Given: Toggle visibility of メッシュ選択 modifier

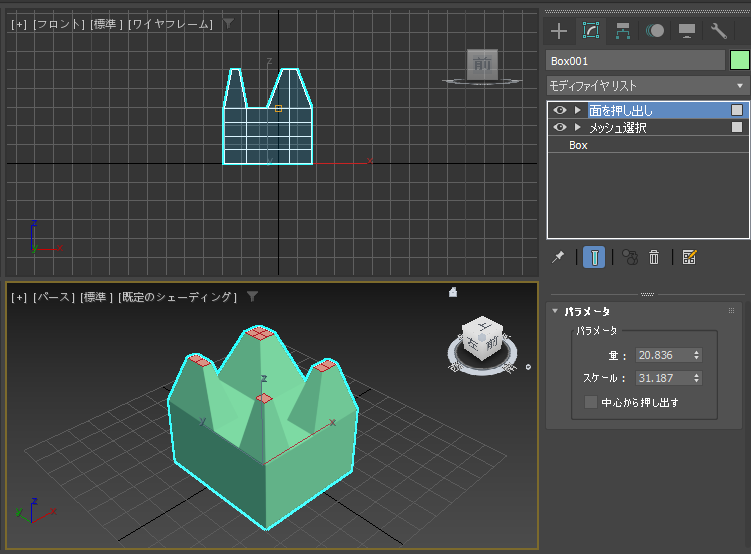Looking at the screenshot, I should tap(560, 127).
